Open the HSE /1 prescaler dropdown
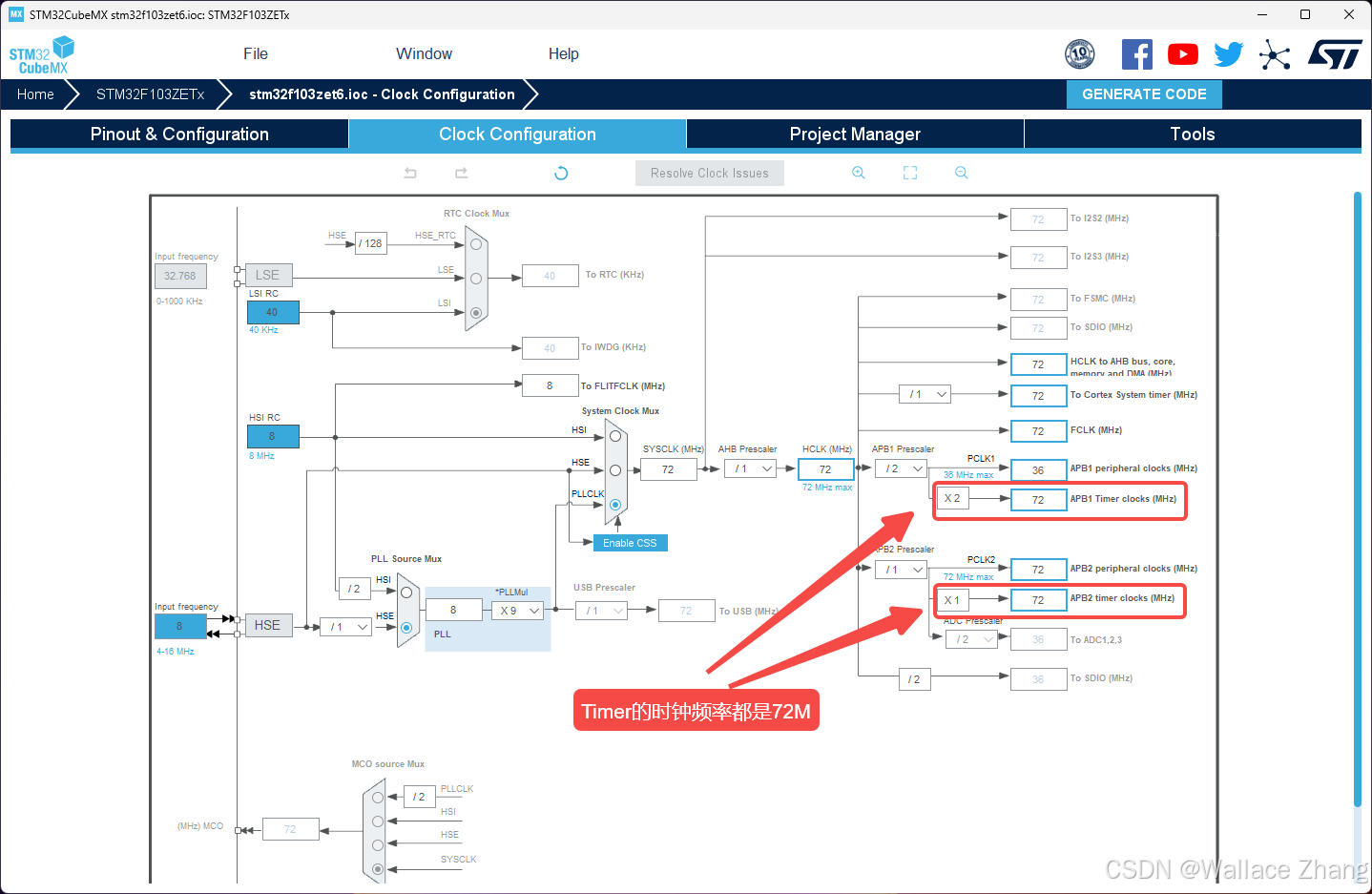Viewport: 1372px width, 894px height. point(345,627)
